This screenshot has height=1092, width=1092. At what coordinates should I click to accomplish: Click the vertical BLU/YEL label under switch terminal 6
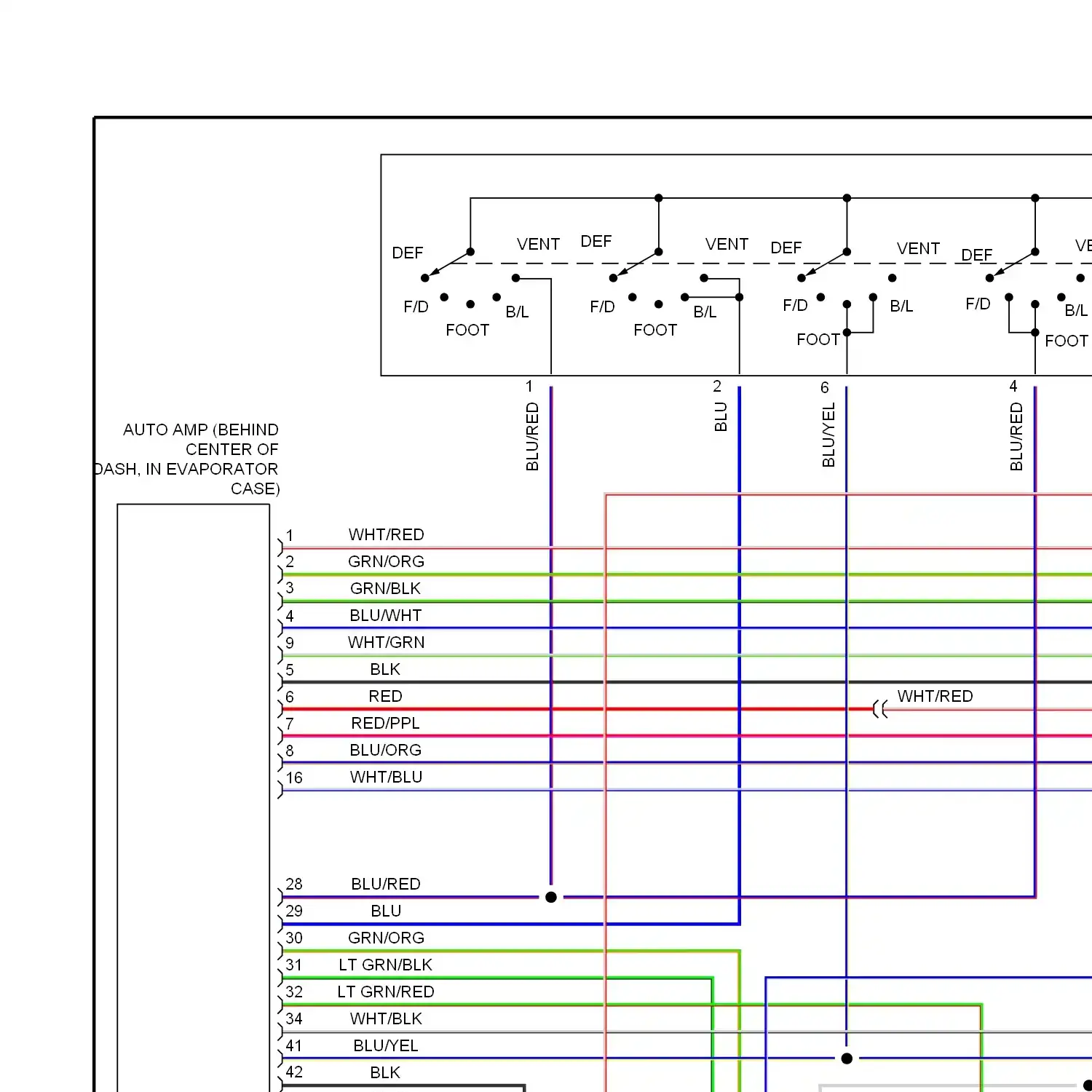(828, 435)
